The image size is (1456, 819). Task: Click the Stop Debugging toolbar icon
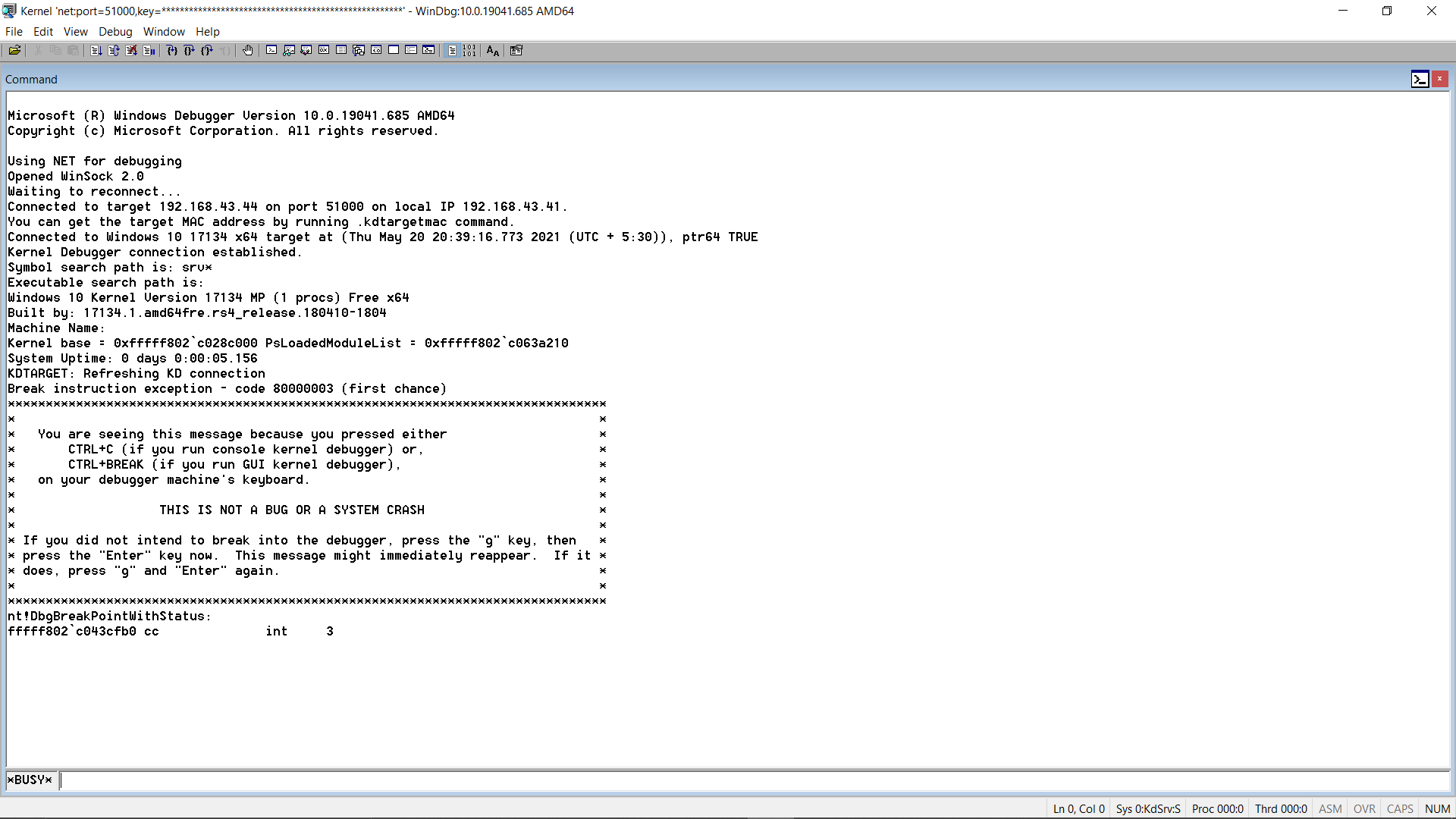[x=131, y=51]
